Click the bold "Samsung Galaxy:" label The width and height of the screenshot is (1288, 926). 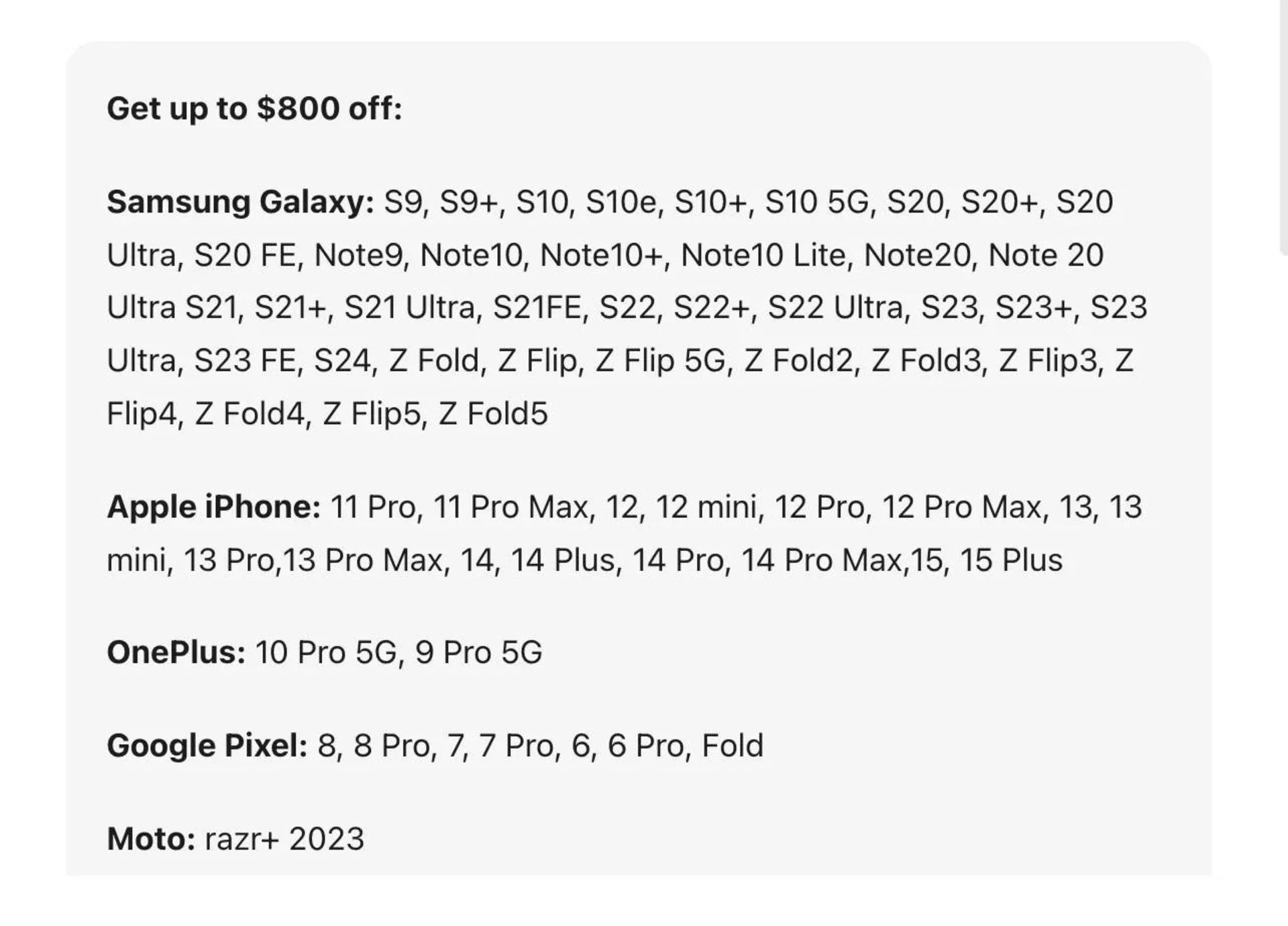coord(240,202)
